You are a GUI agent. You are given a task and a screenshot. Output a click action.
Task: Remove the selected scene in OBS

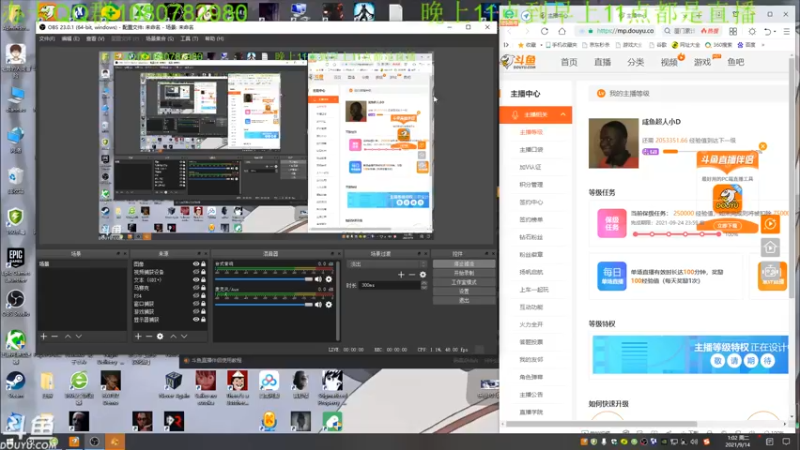click(x=55, y=336)
